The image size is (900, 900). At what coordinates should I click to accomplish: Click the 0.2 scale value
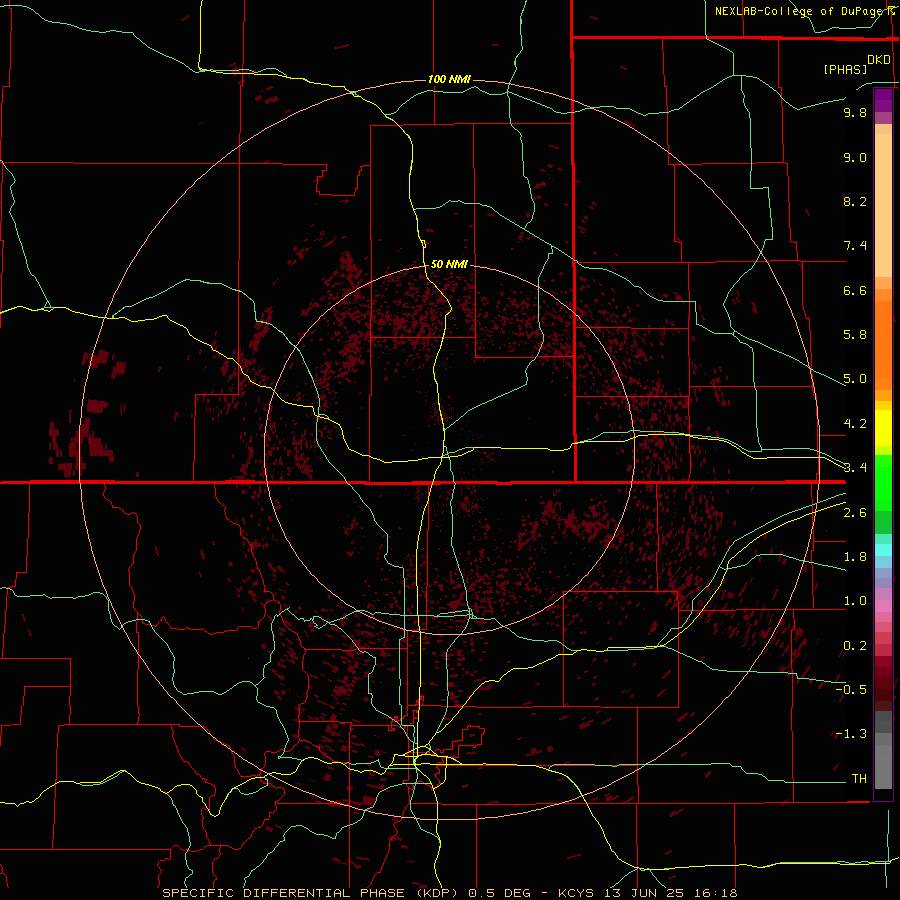[x=855, y=646]
